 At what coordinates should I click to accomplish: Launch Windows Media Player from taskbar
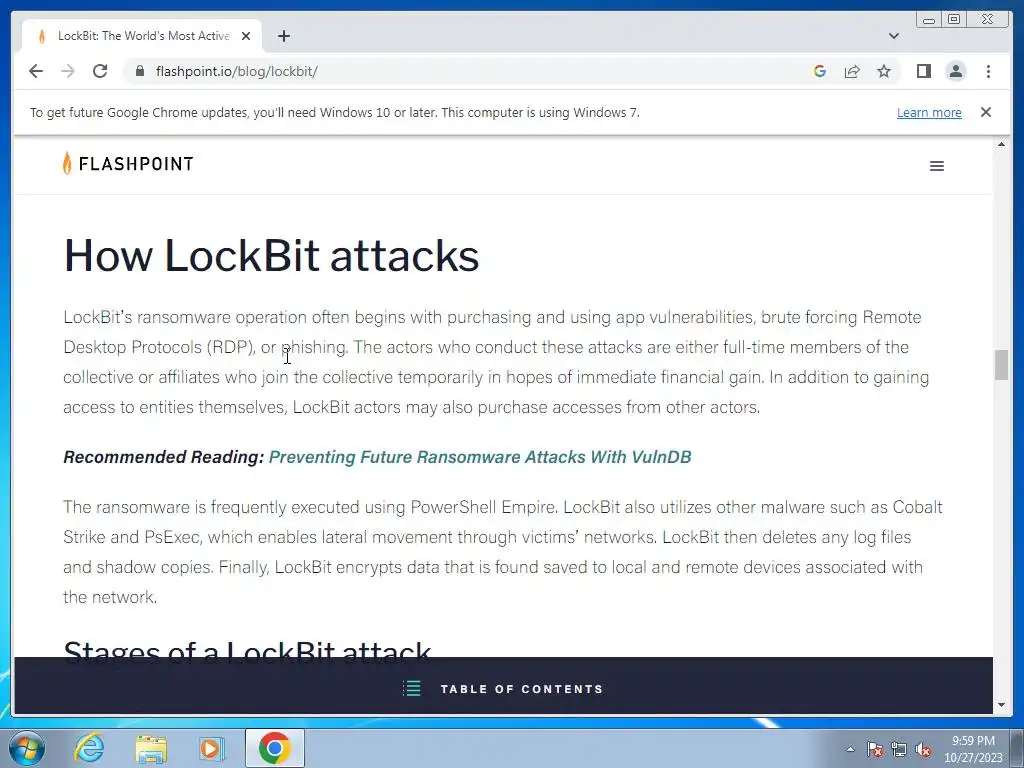pos(212,748)
